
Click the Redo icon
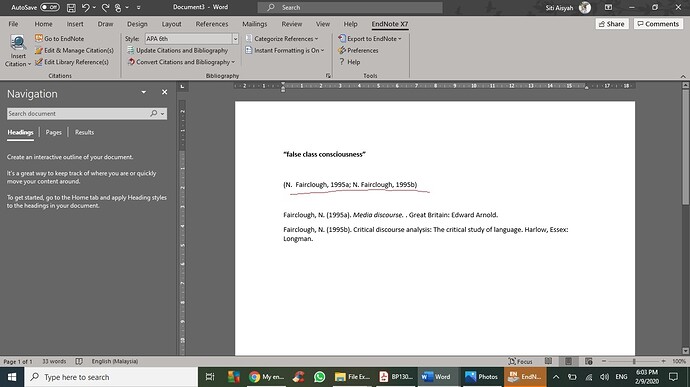105,7
